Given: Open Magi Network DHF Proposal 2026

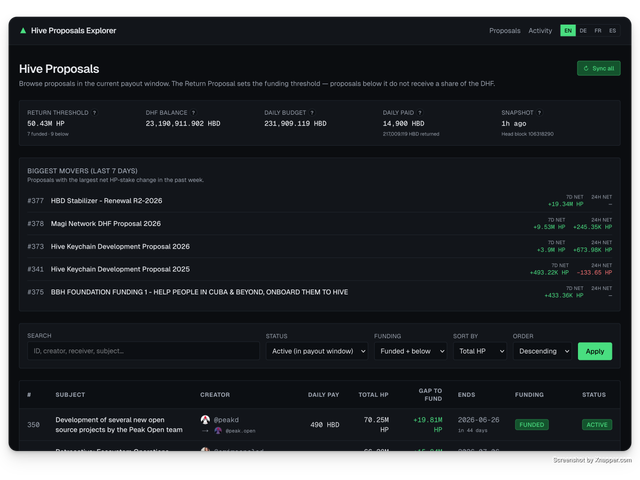Looking at the screenshot, I should [106, 224].
